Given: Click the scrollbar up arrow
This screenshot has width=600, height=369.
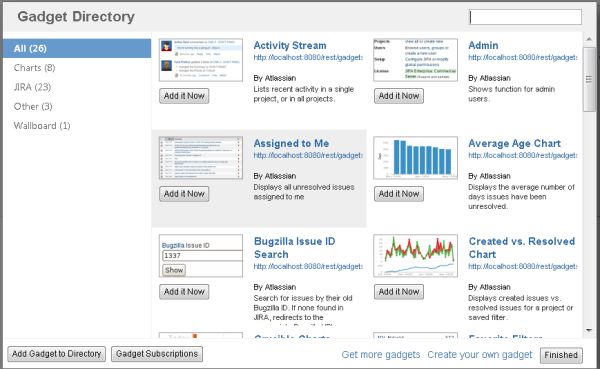Looking at the screenshot, I should [x=589, y=39].
